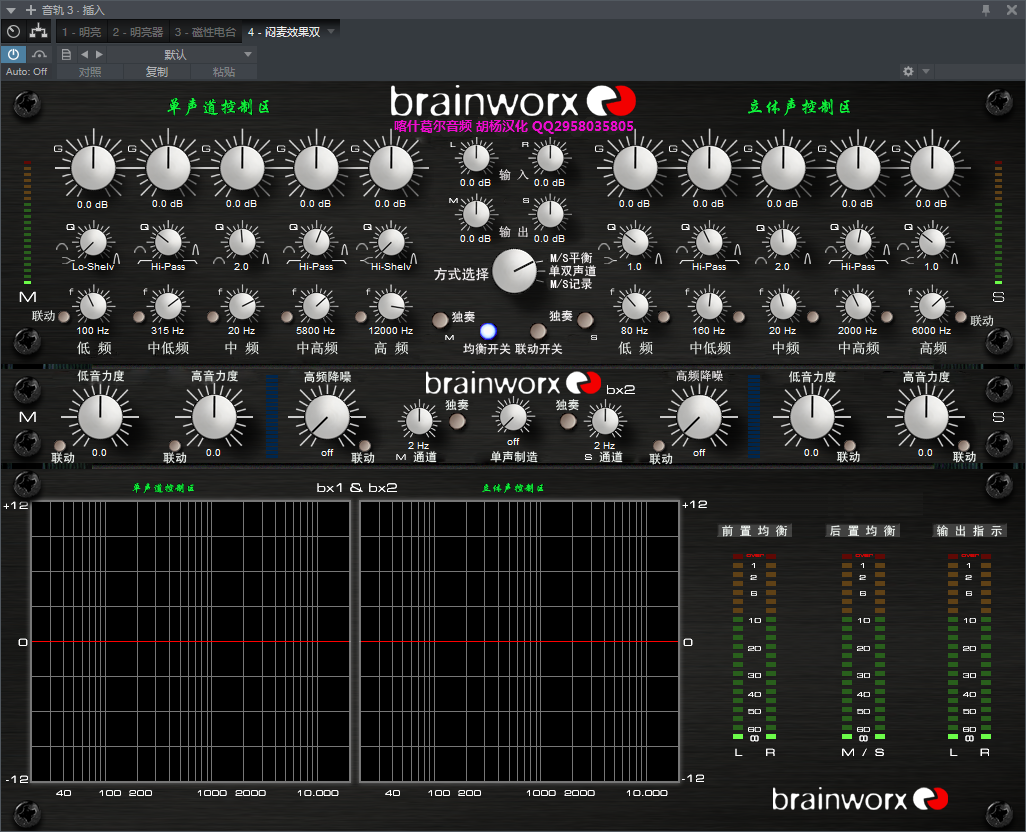Switch to the 3 - 磁性电台 tab

coord(205,32)
